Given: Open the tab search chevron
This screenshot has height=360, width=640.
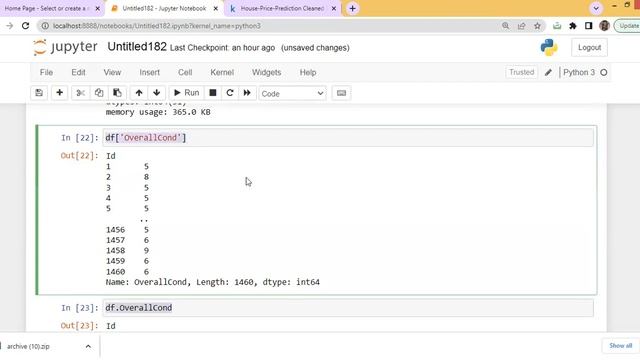Looking at the screenshot, I should point(596,8).
